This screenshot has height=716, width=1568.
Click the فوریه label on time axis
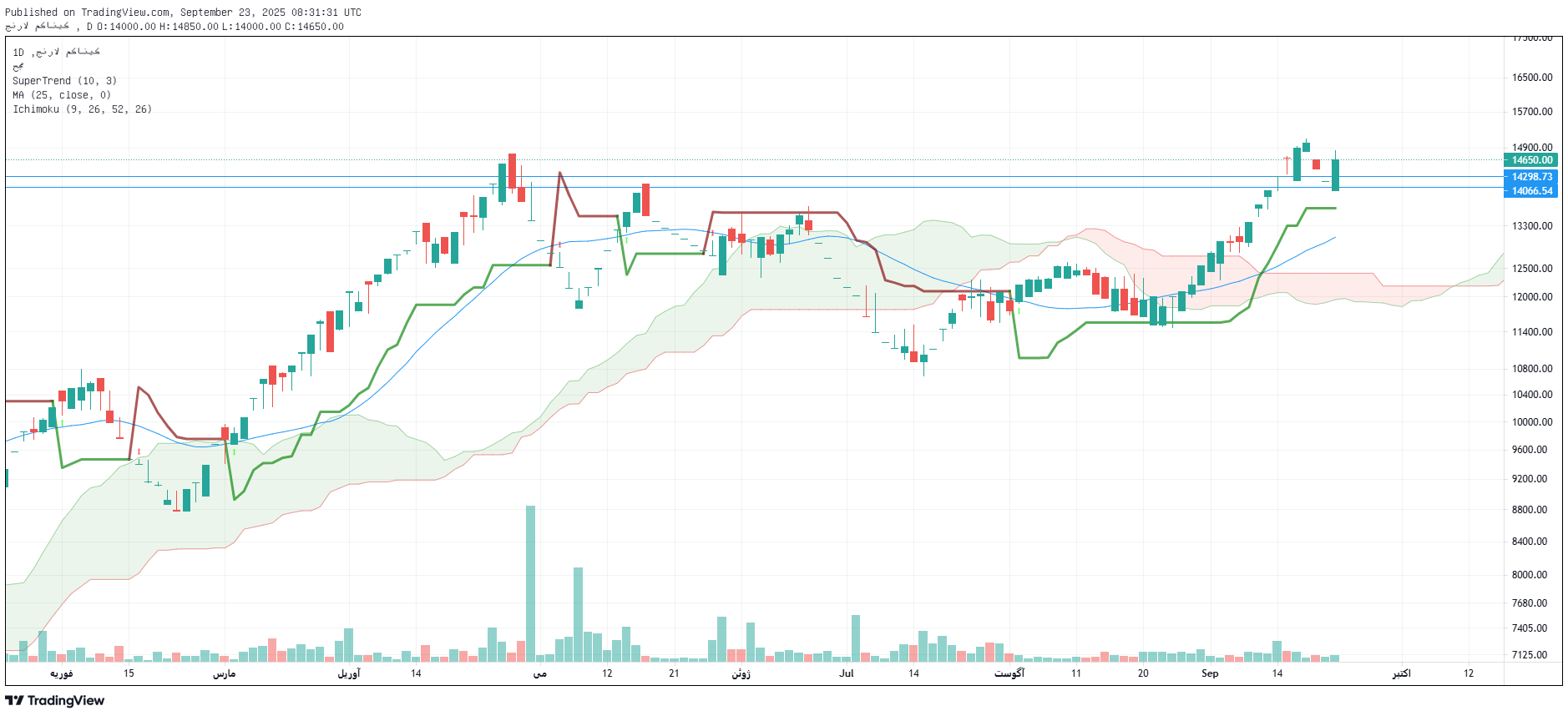pos(61,673)
